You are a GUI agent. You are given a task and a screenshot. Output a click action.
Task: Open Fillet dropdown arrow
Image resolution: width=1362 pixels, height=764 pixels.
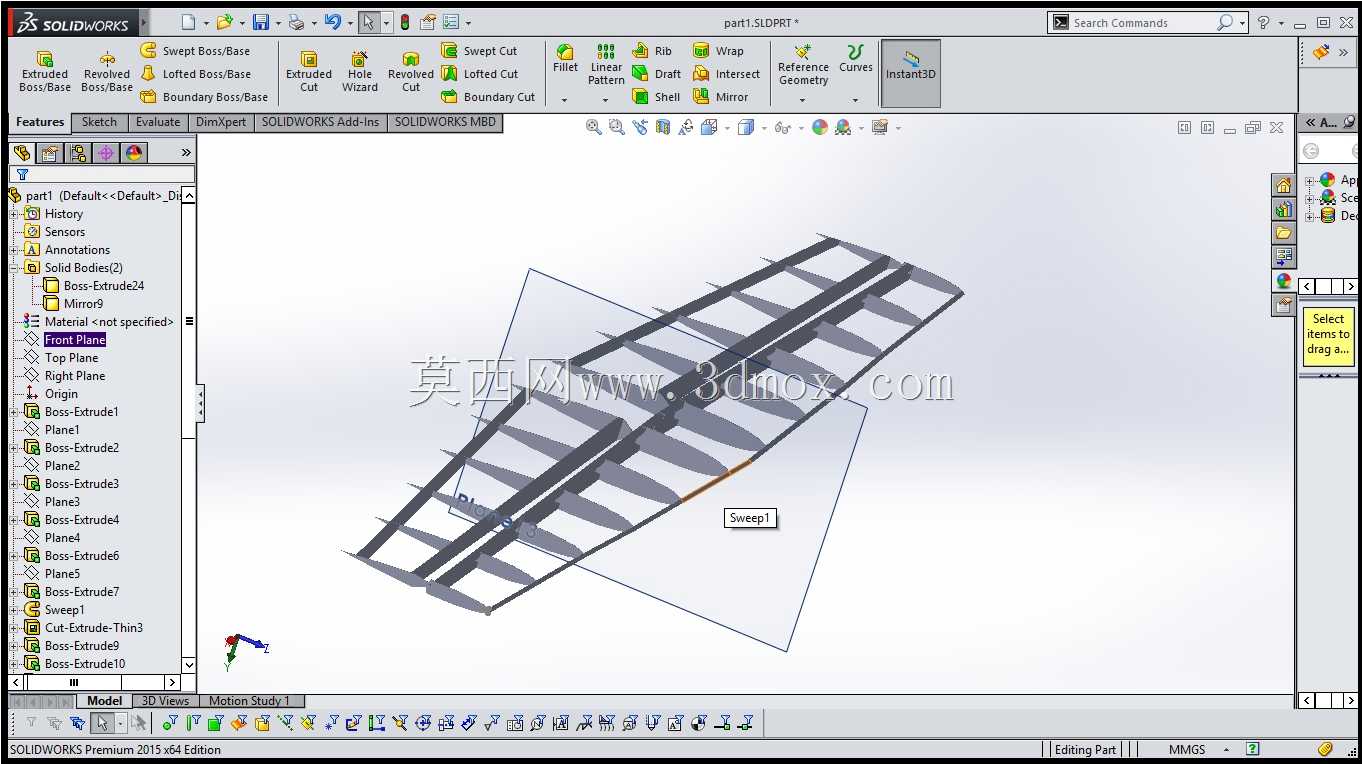pyautogui.click(x=565, y=100)
